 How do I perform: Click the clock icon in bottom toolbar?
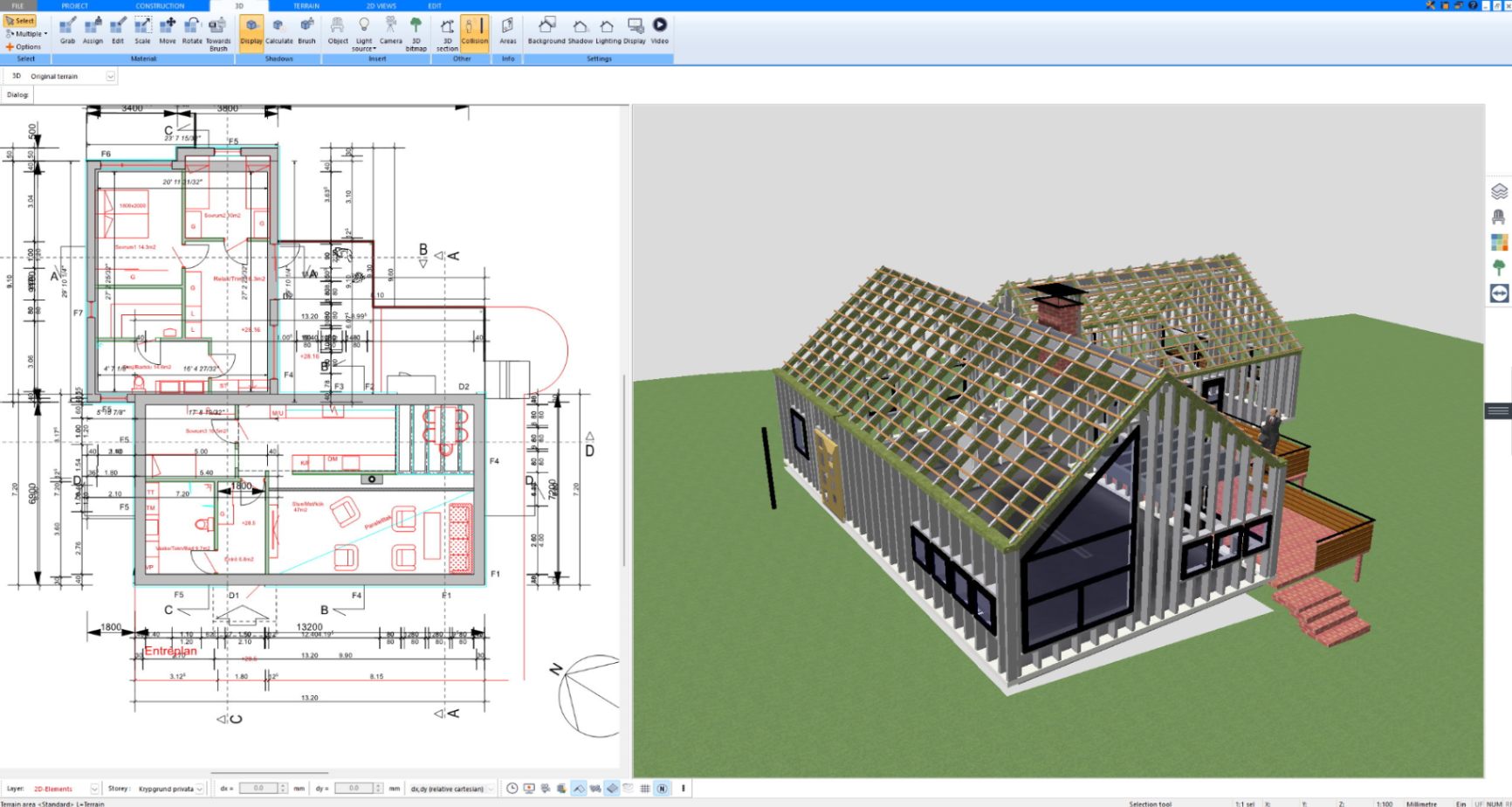click(512, 788)
